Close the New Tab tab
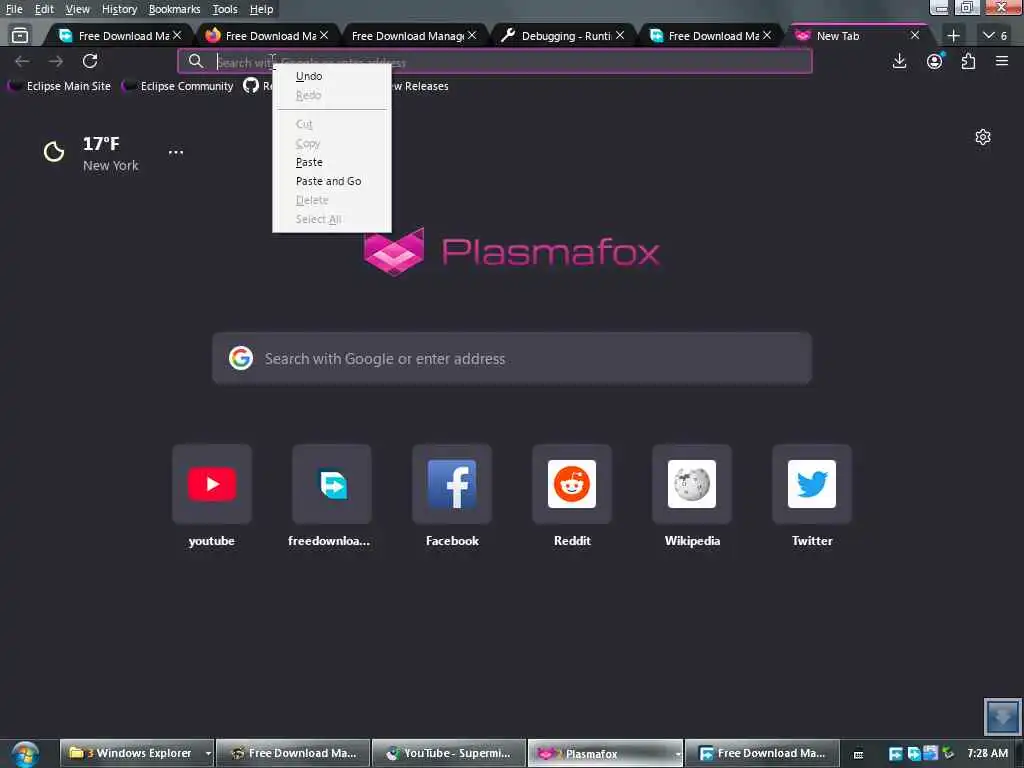 (x=915, y=35)
